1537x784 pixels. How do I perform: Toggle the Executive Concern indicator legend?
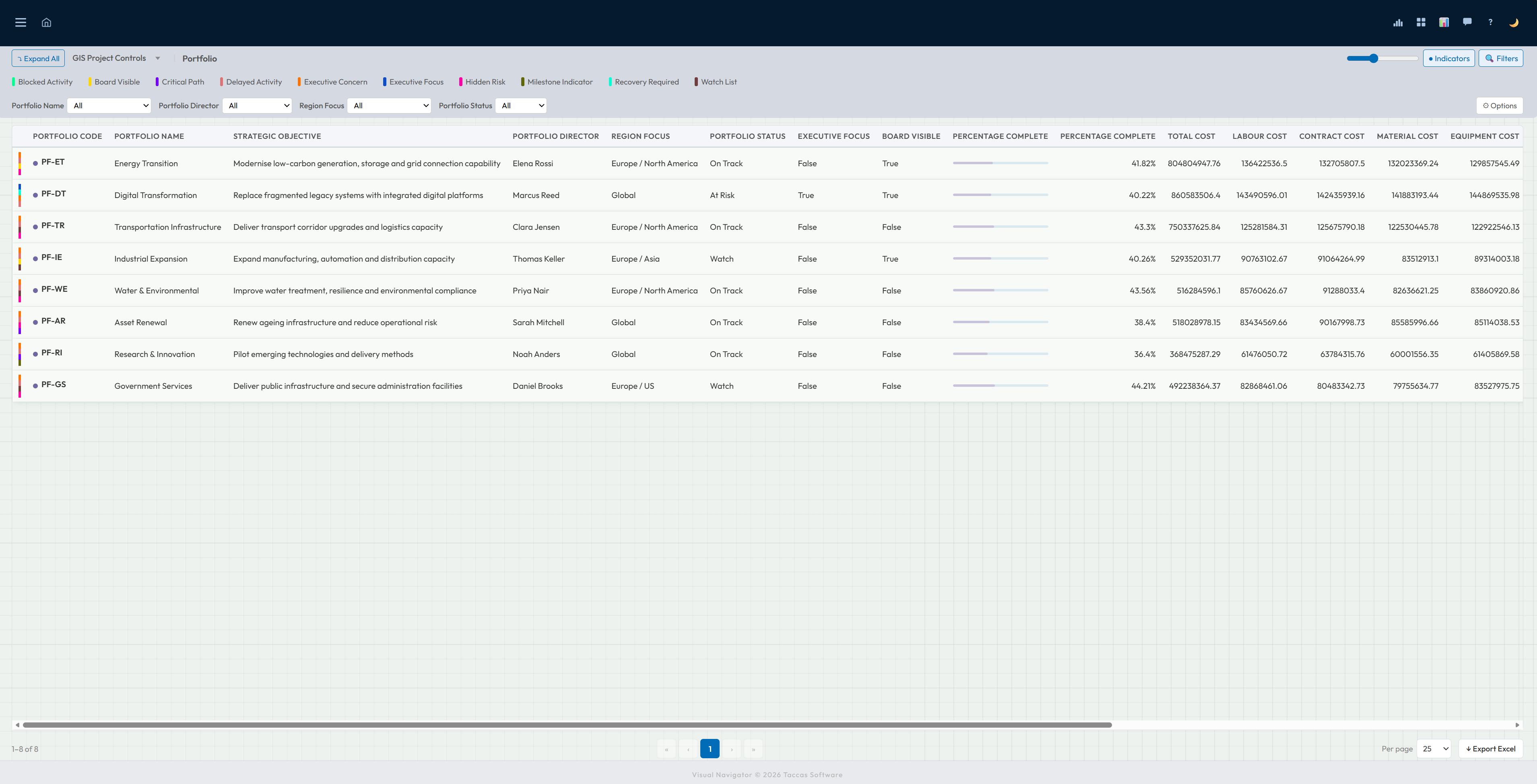tap(332, 82)
